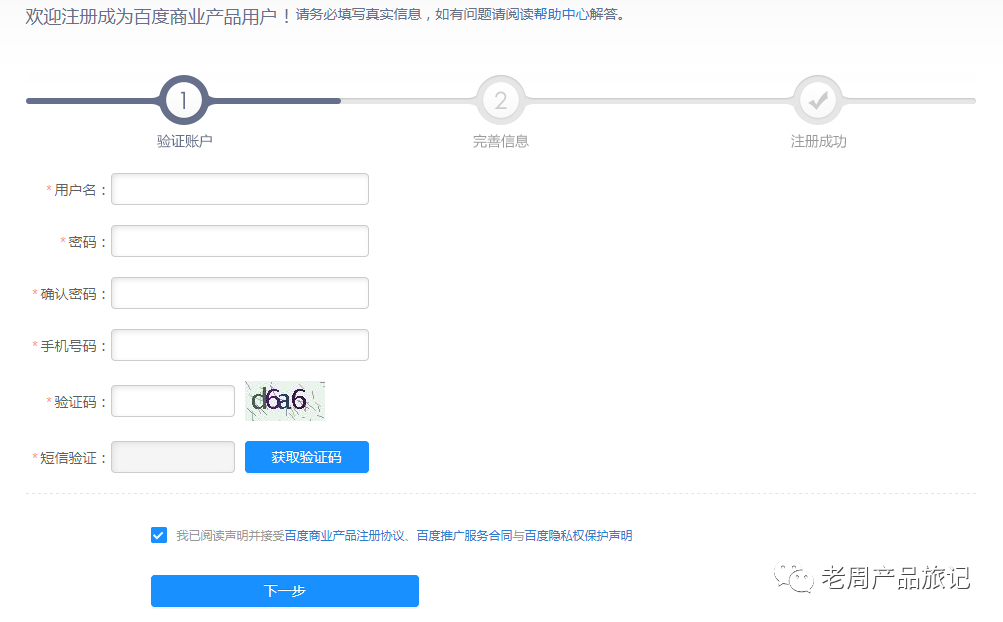Focus the 用户名 input field
The height and width of the screenshot is (622, 1003).
tap(240, 189)
